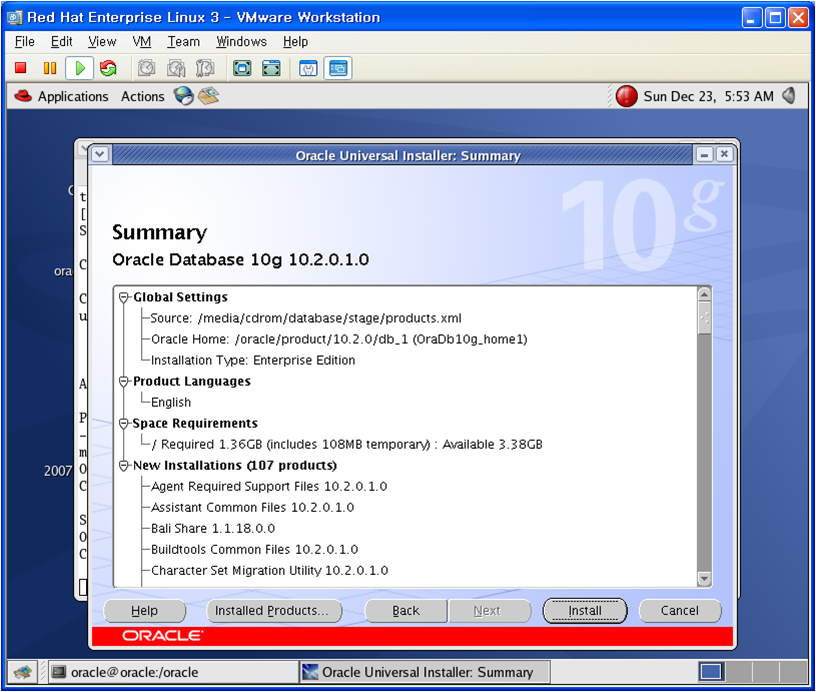The width and height of the screenshot is (816, 692).
Task: Select the Oracle Home tree row
Action: (x=339, y=339)
